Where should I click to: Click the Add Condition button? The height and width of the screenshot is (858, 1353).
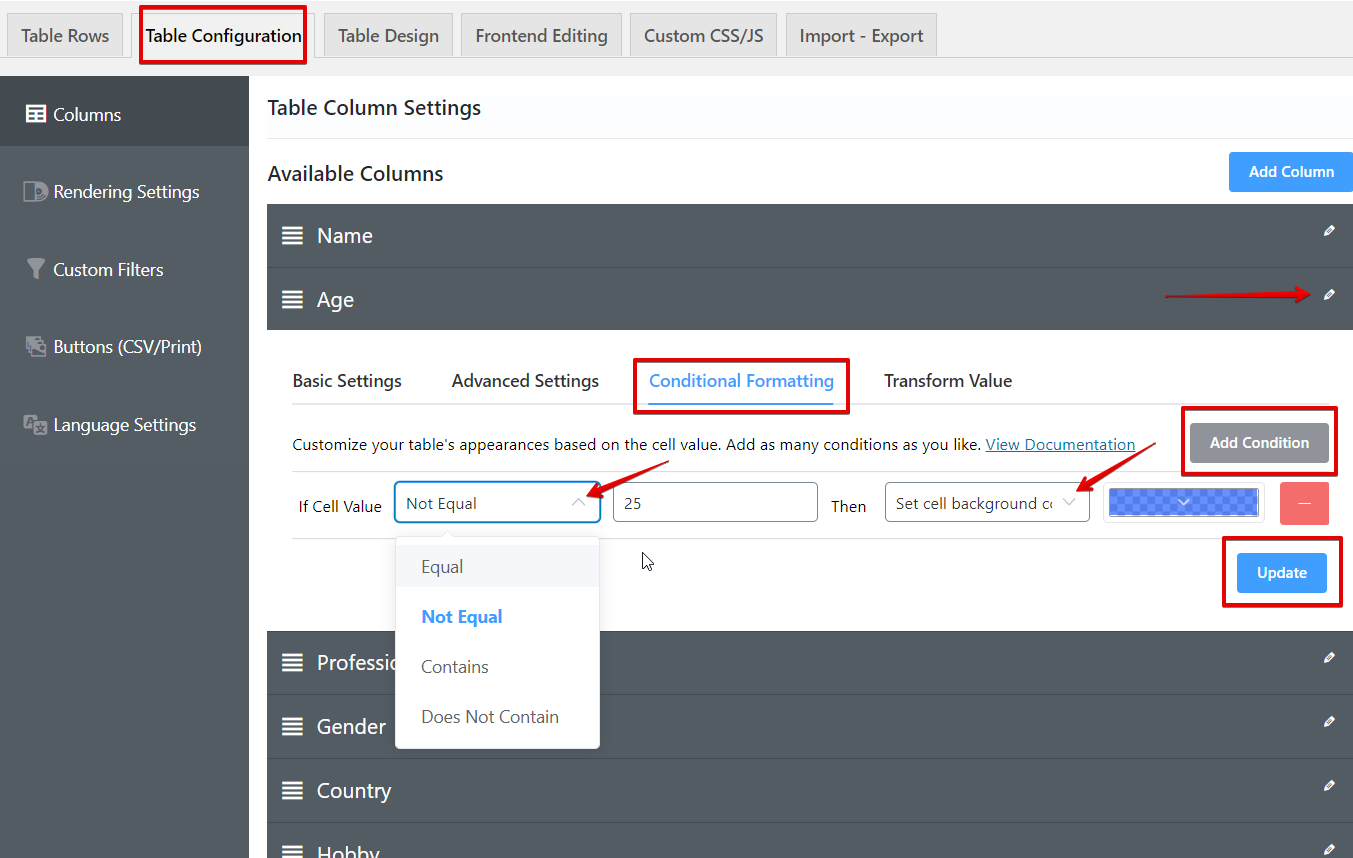point(1259,443)
